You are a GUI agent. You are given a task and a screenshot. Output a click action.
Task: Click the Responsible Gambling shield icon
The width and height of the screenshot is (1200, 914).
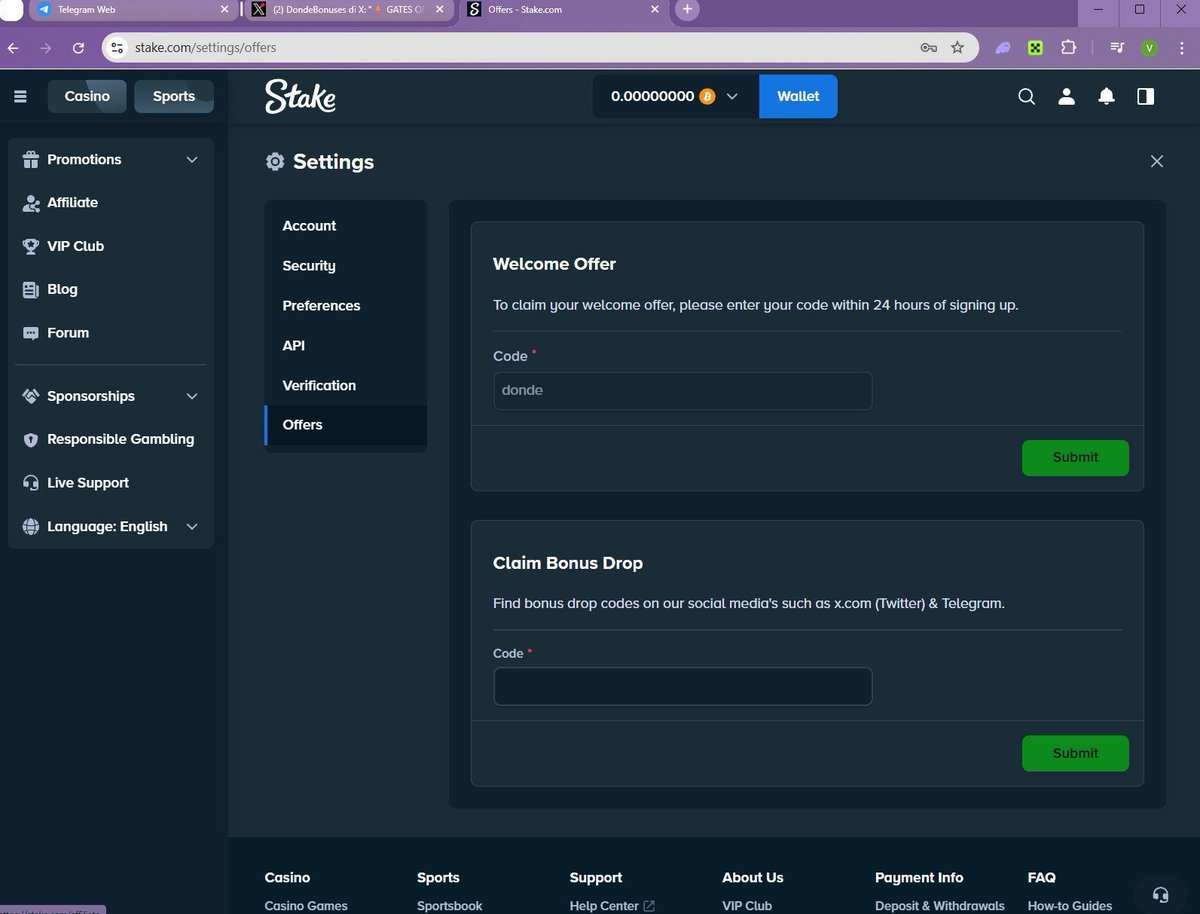[x=30, y=439]
